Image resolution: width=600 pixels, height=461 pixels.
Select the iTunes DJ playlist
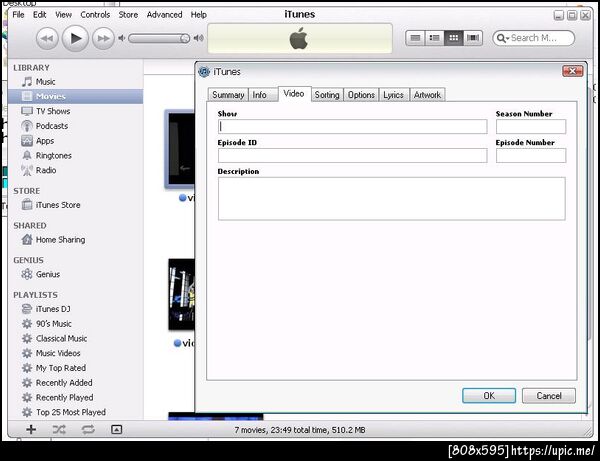click(x=75, y=309)
